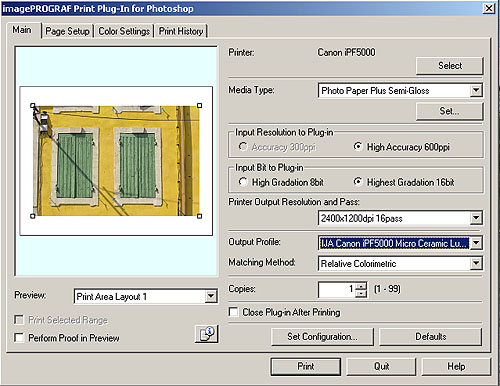Click the Print button
Image resolution: width=500 pixels, height=386 pixels.
[306, 366]
